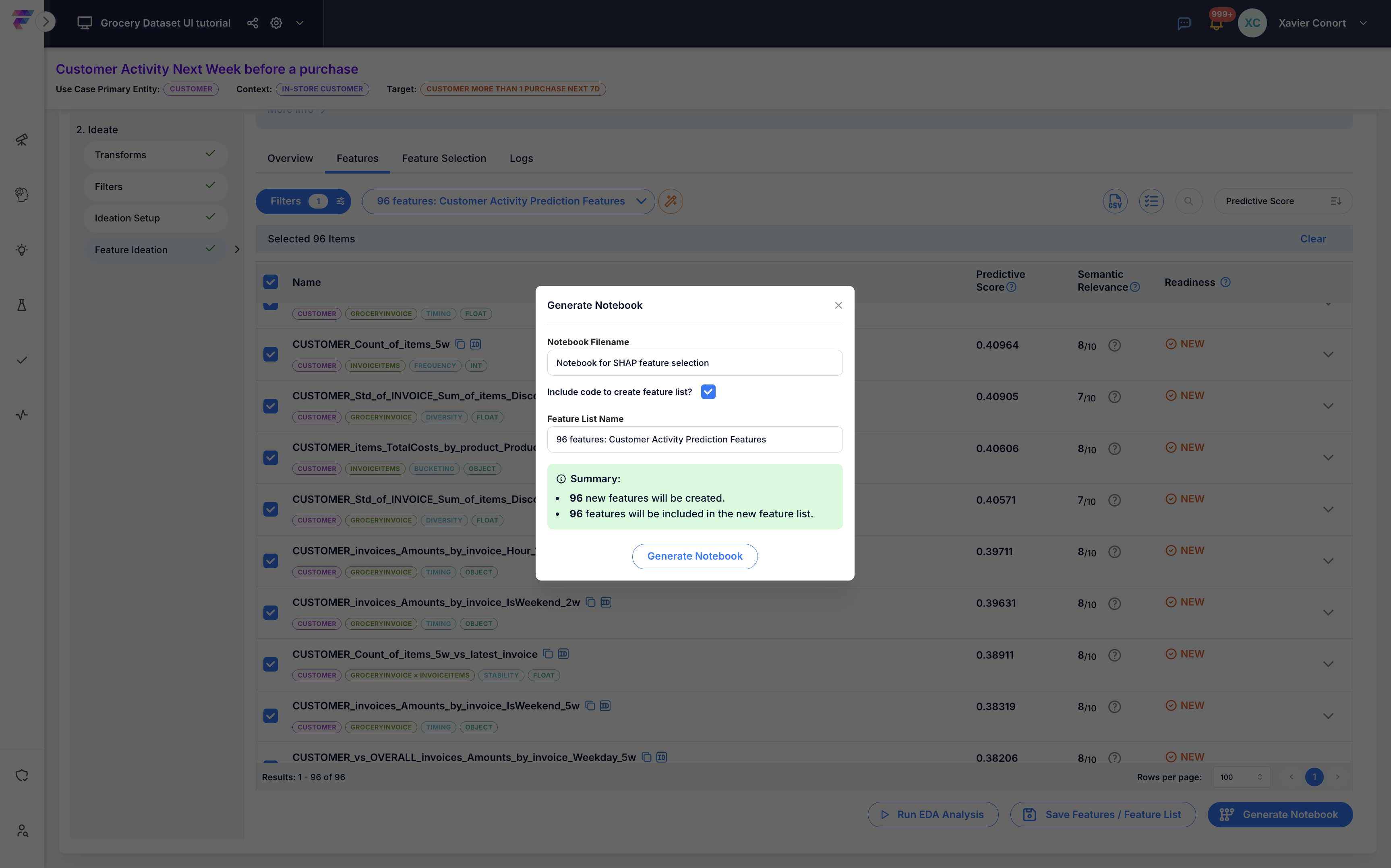Viewport: 1391px width, 868px height.
Task: Click Readiness column help icon
Action: tap(1225, 282)
